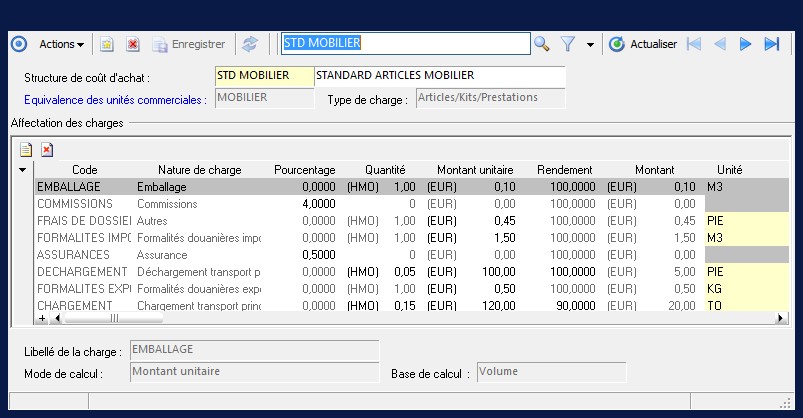Click the STANDARD ARTICLES MOBILIER description field
Image resolution: width=803 pixels, height=418 pixels.
[440, 76]
